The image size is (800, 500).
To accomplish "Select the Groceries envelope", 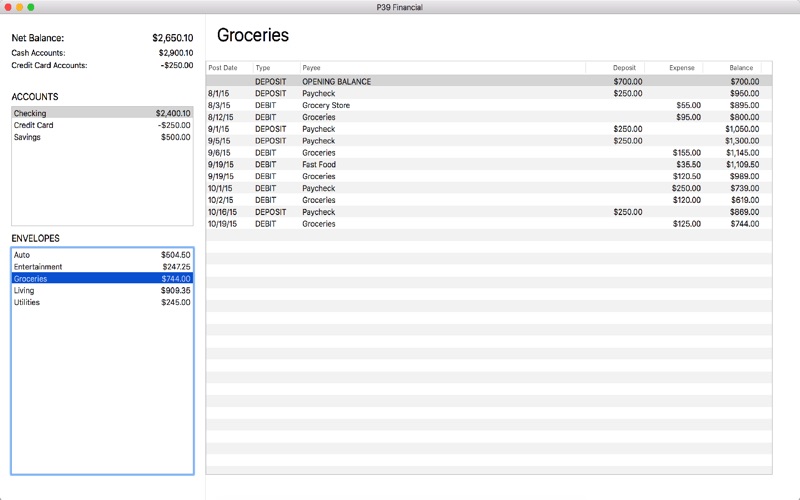I will (x=100, y=279).
